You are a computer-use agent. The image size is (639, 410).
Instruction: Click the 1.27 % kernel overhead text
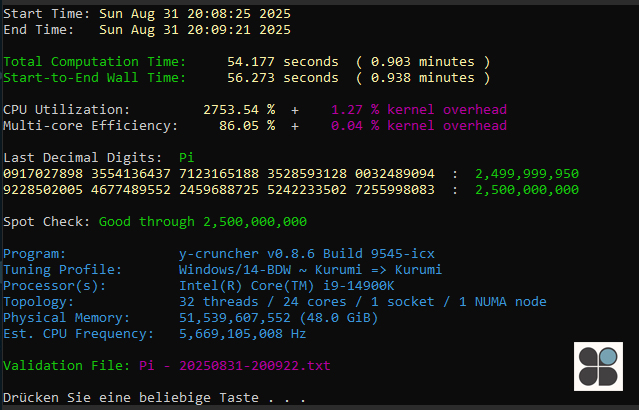(x=419, y=110)
